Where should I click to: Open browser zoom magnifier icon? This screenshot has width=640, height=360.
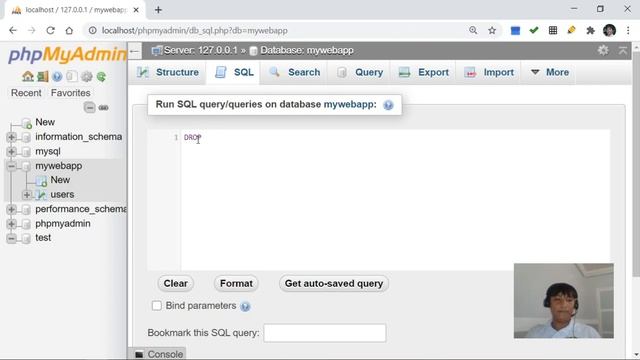(x=473, y=30)
